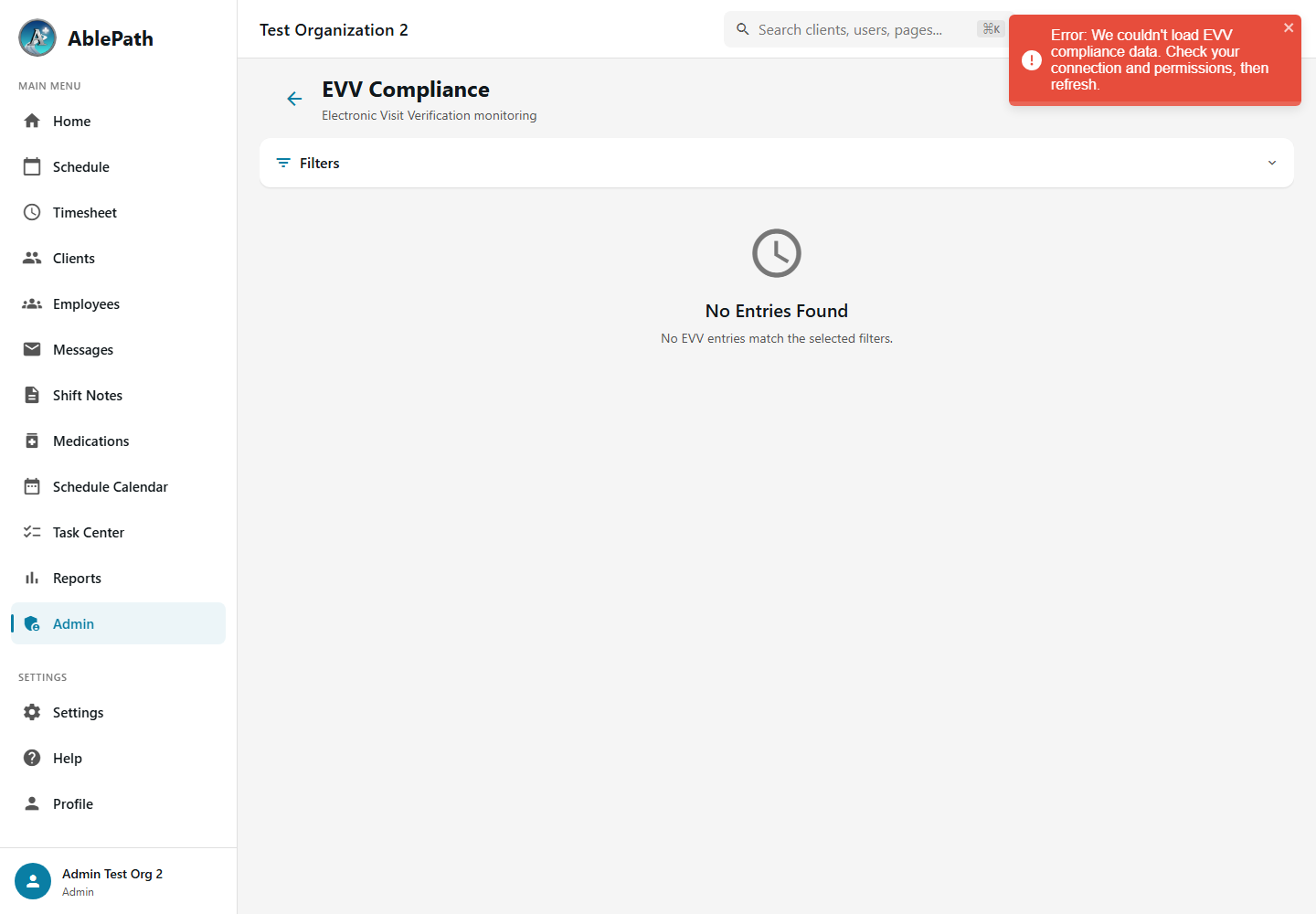Expand the Filters panel chevron

(1272, 163)
